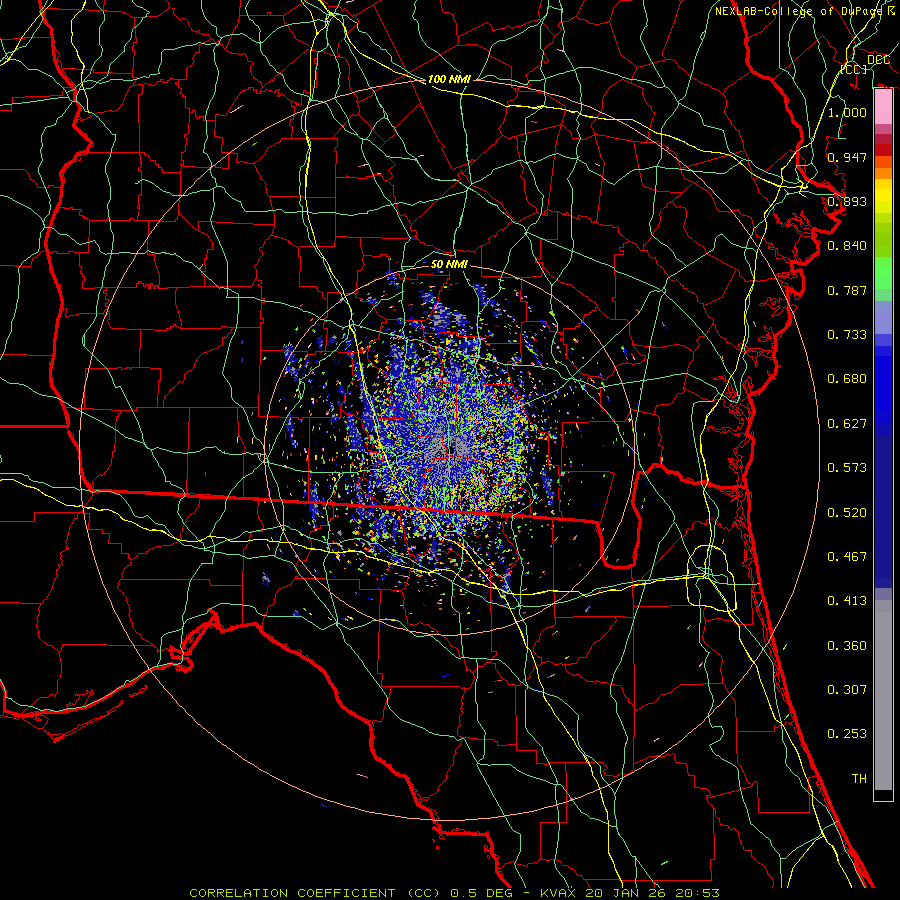Select the 0.840 scale value
900x900 pixels.
[847, 246]
